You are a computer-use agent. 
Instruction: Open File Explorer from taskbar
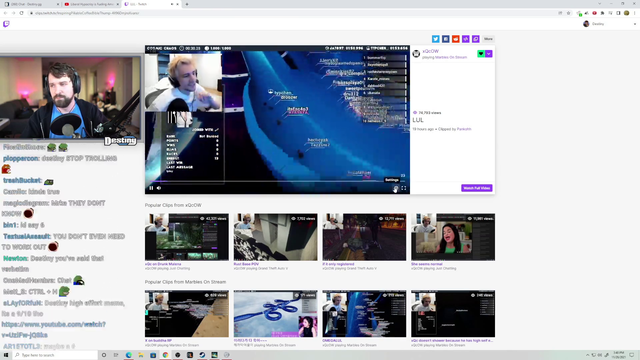click(x=141, y=355)
